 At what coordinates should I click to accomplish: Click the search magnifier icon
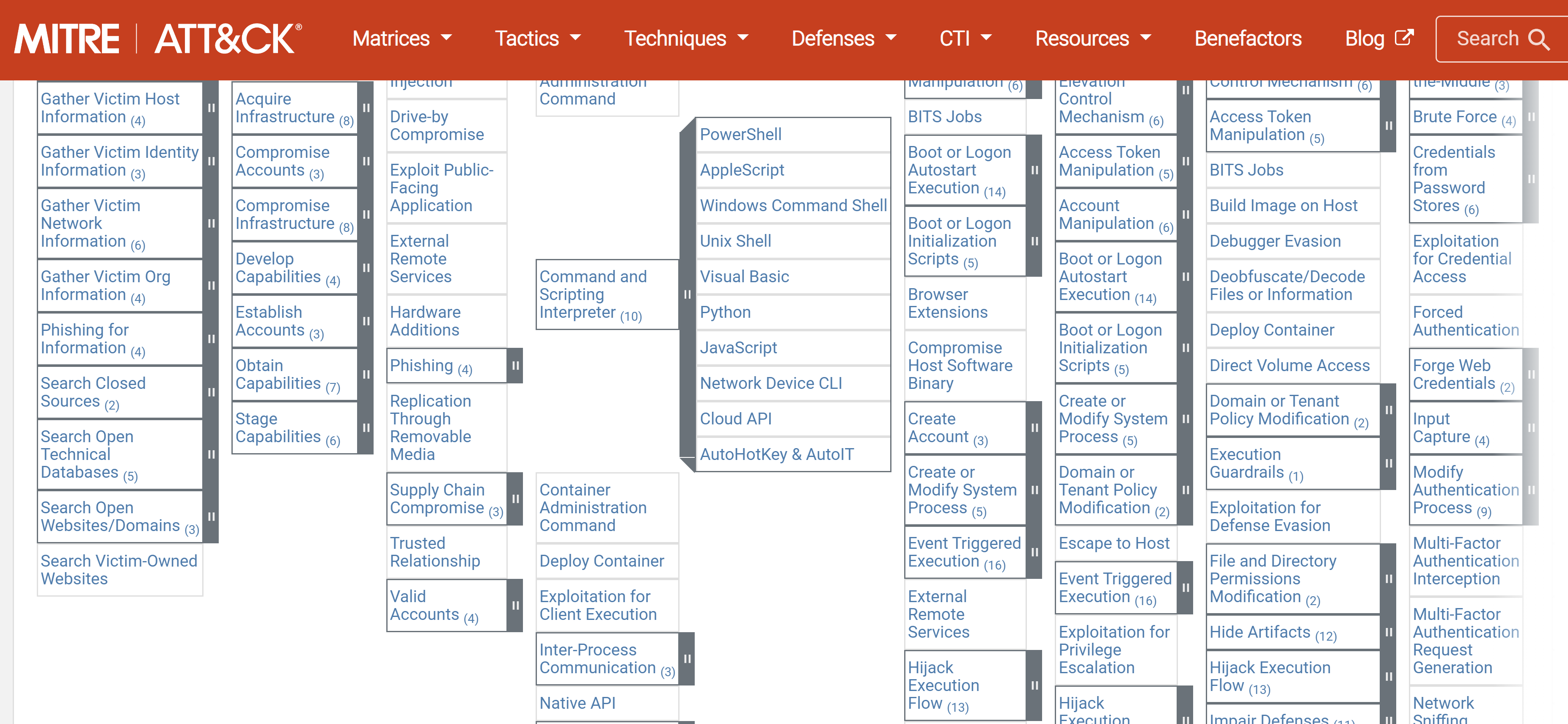[x=1538, y=40]
